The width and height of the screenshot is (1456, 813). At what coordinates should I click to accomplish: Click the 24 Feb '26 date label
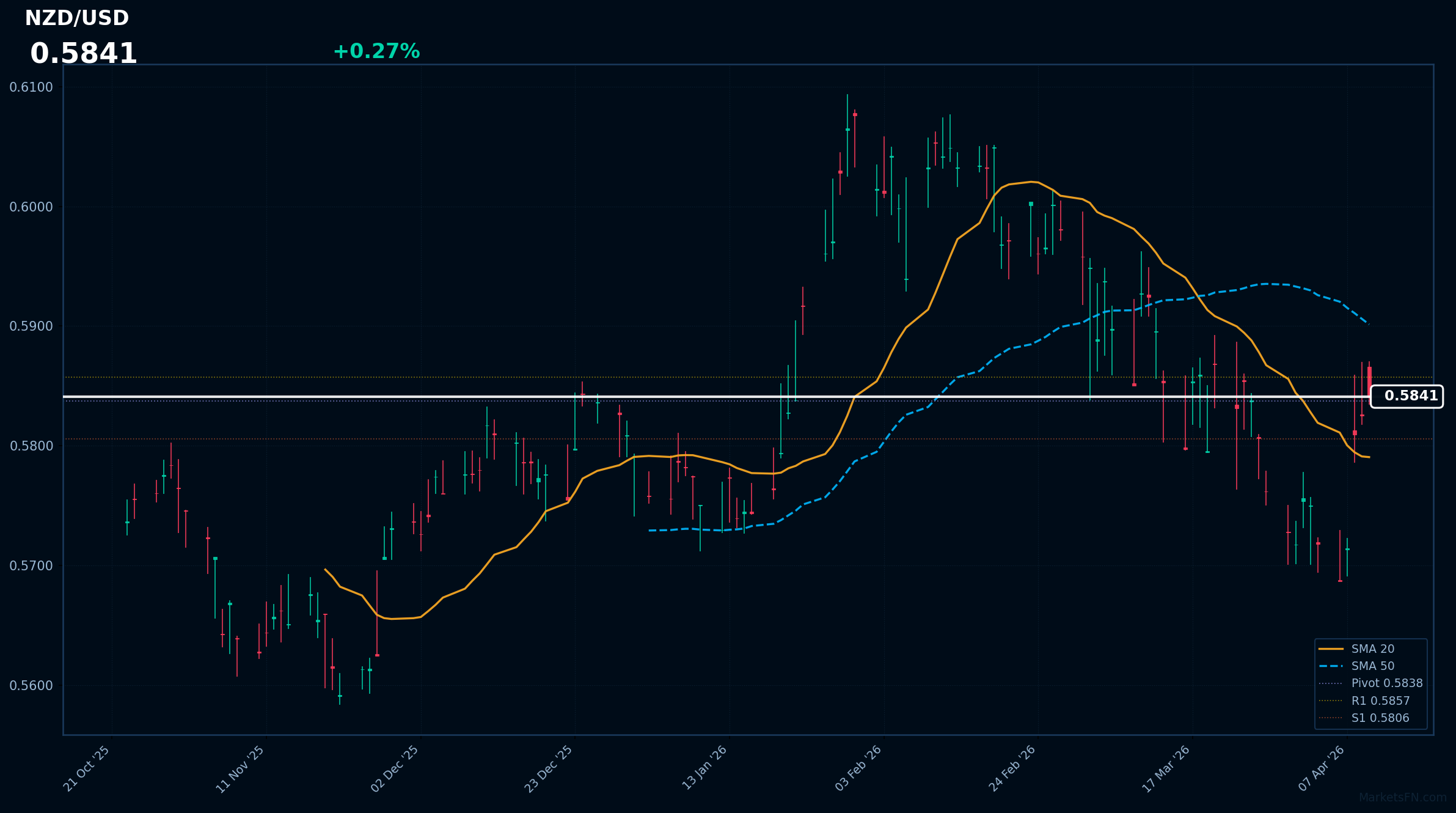click(1012, 768)
